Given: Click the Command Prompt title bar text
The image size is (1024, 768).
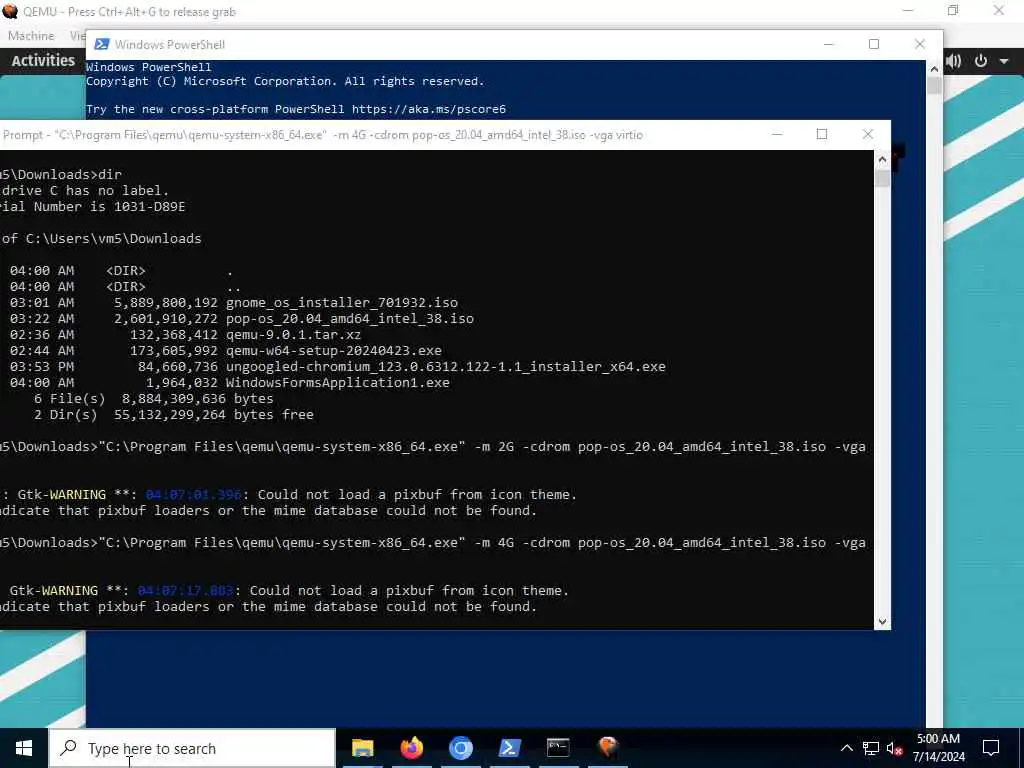Looking at the screenshot, I should pos(323,135).
